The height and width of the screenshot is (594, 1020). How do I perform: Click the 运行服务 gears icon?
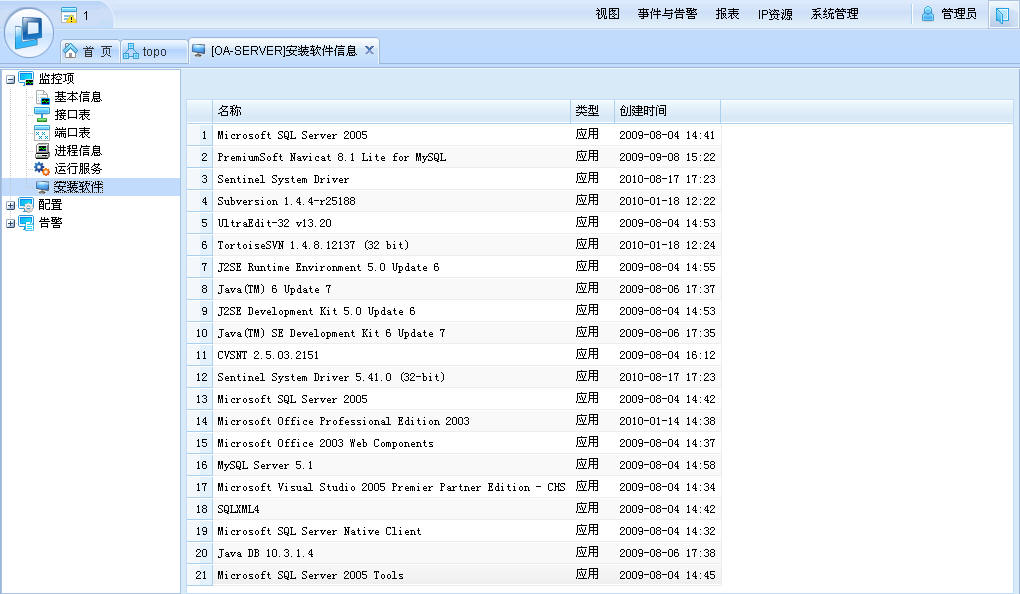coord(42,169)
